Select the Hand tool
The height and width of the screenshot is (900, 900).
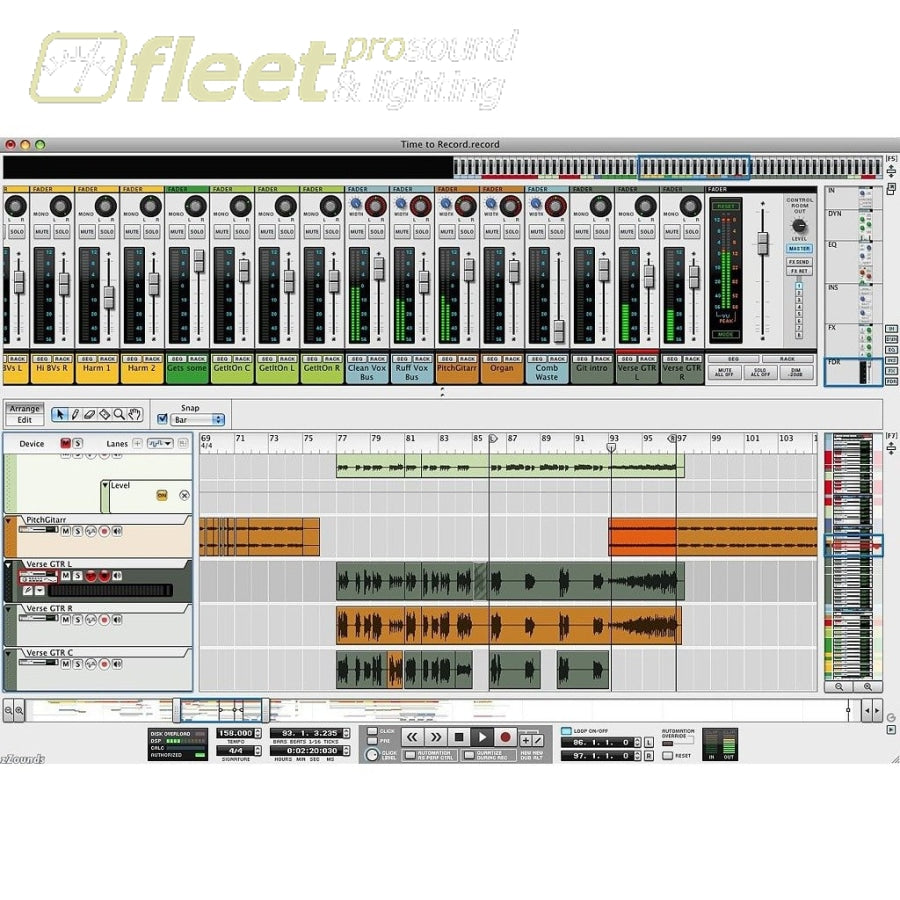coord(134,413)
